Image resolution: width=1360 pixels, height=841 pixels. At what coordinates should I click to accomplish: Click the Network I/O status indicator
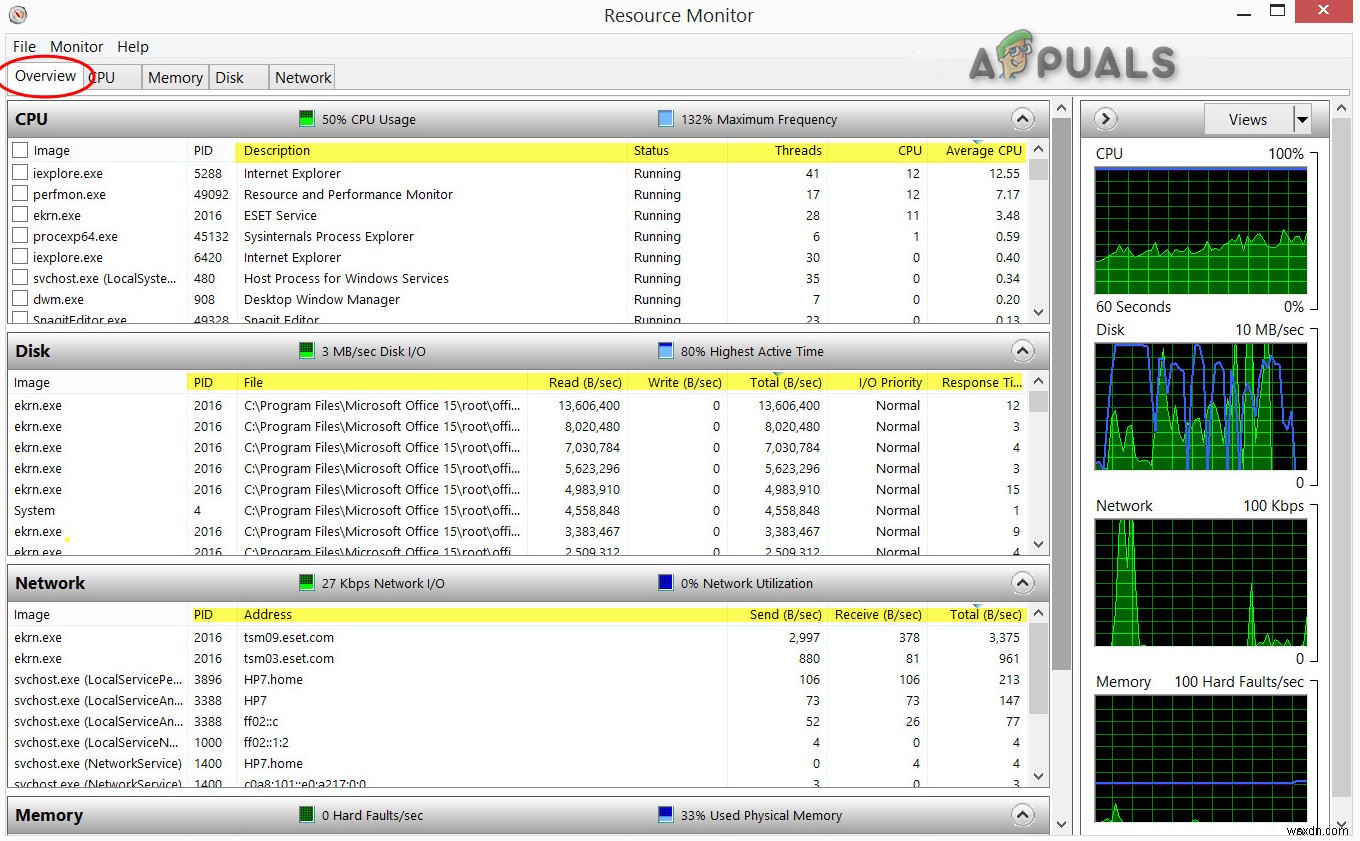[306, 583]
